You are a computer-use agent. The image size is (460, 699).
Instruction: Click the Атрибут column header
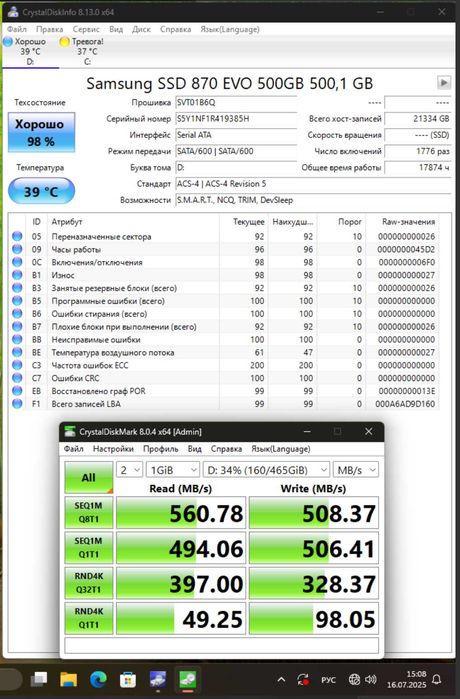pyautogui.click(x=133, y=222)
